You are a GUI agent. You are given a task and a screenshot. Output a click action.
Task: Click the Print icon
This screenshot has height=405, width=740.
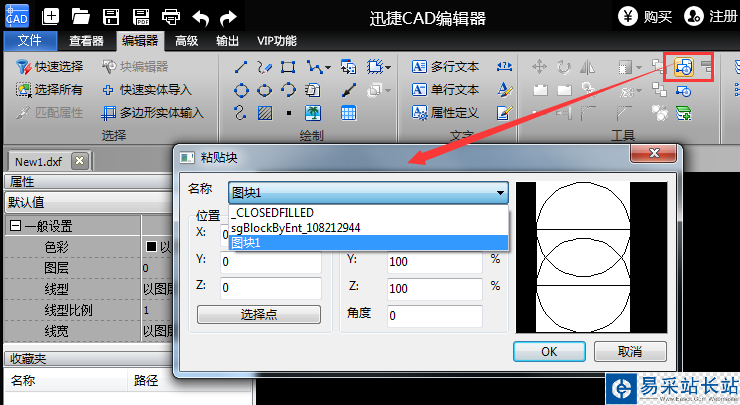[171, 17]
